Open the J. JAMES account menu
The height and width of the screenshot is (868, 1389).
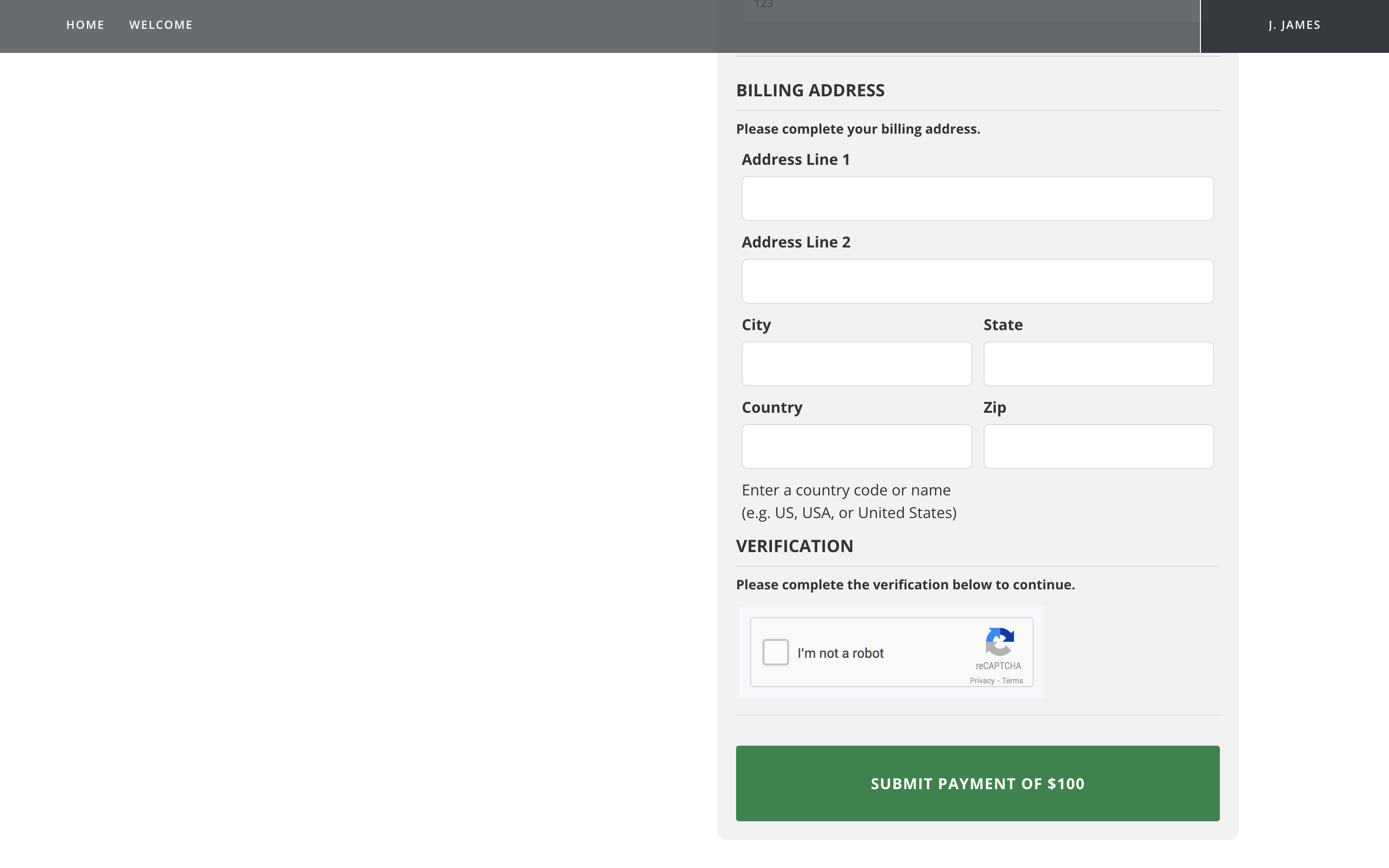point(1294,25)
